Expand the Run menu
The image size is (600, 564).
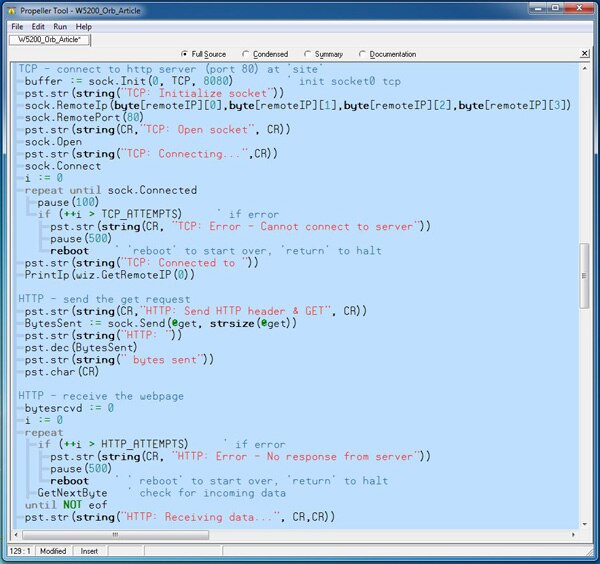(x=60, y=26)
